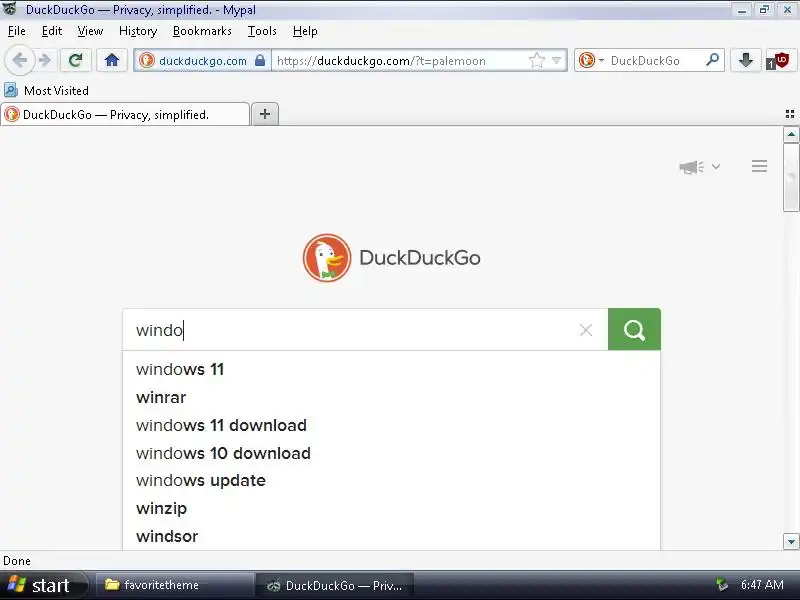
Task: Go forward with the forward arrow button
Action: click(45, 60)
